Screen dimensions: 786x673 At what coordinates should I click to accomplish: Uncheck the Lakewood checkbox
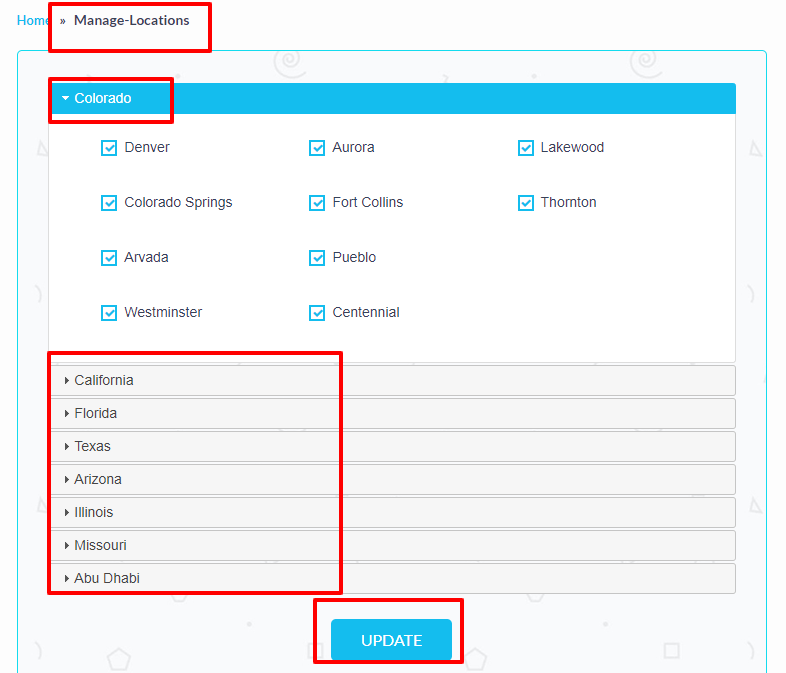pos(526,148)
